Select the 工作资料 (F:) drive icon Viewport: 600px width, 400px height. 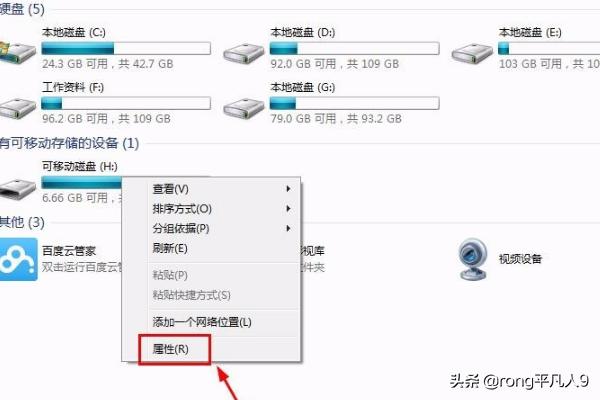pos(17,109)
